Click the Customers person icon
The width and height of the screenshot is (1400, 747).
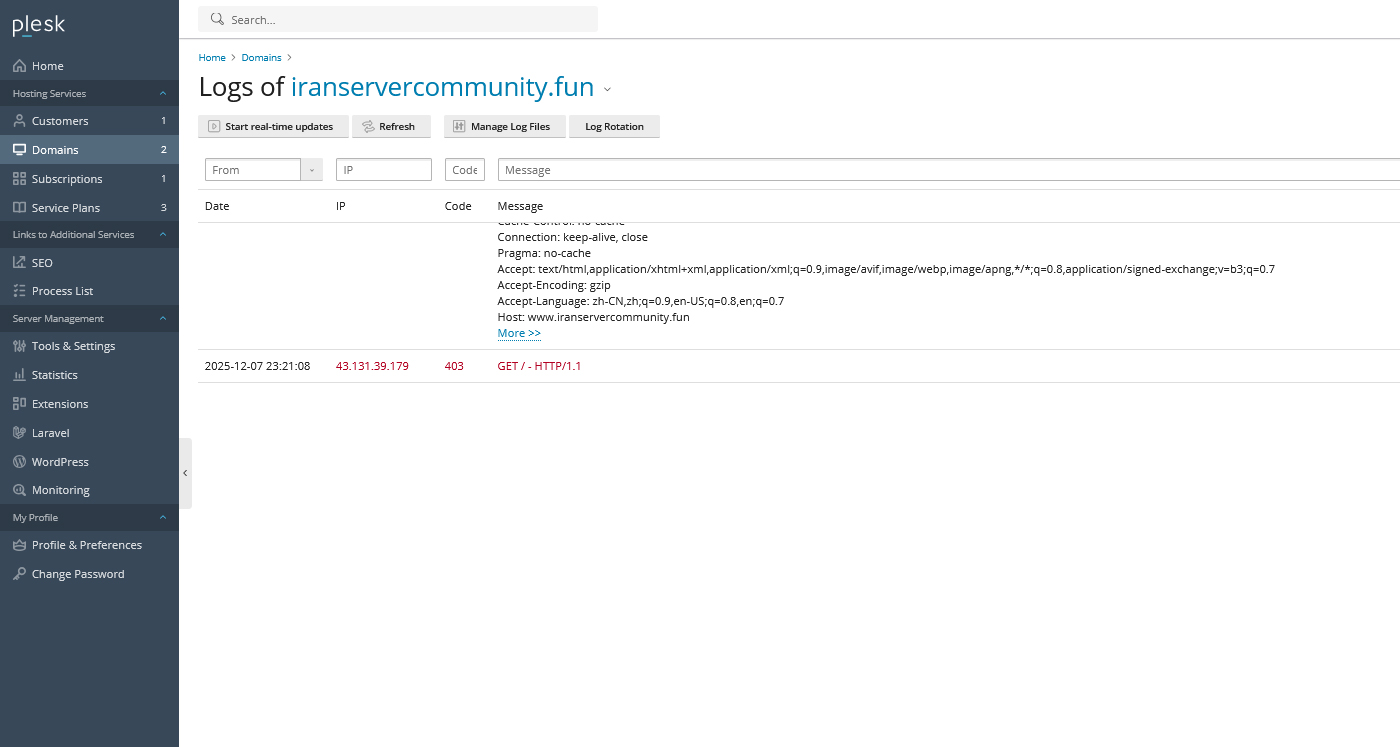coord(19,121)
